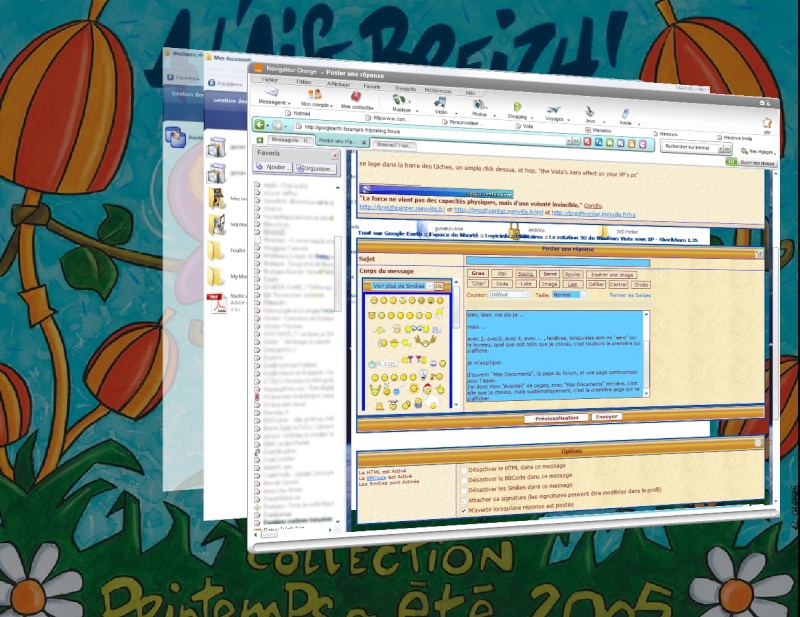The height and width of the screenshot is (617, 800).
Task: Open the star favorites icon at the toolbar's right end
Action: click(767, 123)
